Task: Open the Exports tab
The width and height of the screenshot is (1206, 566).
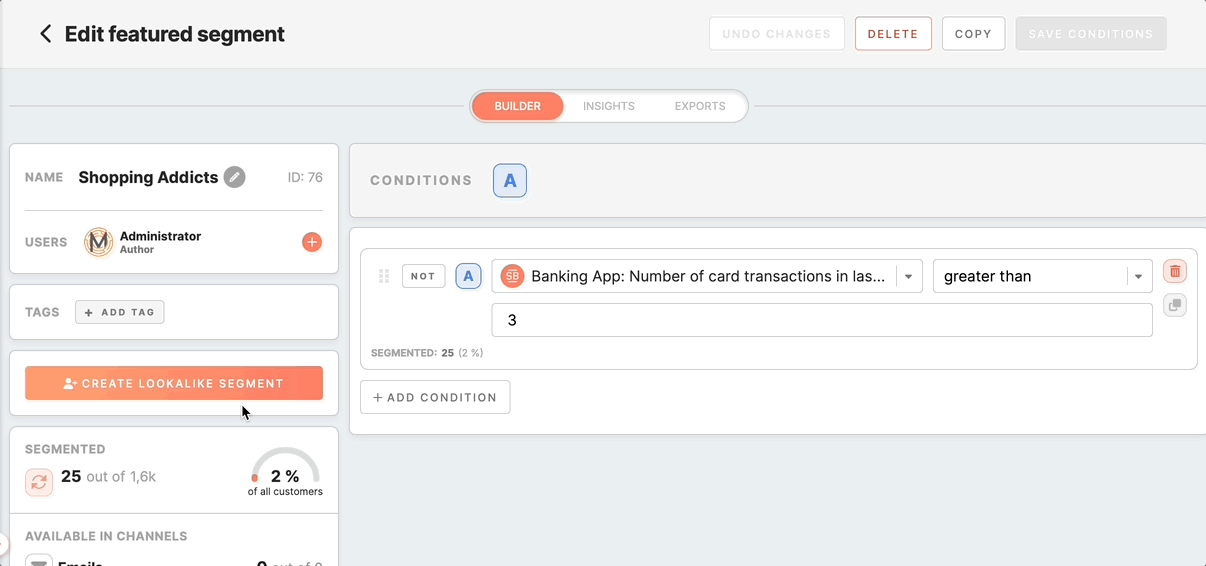Action: pyautogui.click(x=700, y=106)
